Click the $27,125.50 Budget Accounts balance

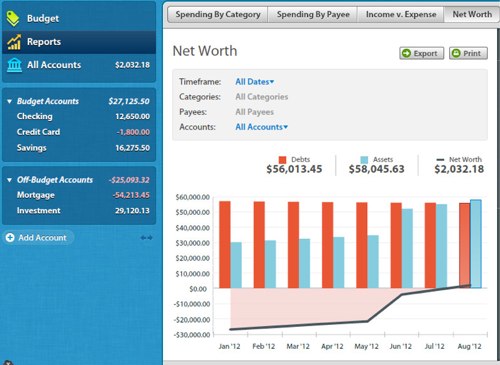coord(129,101)
